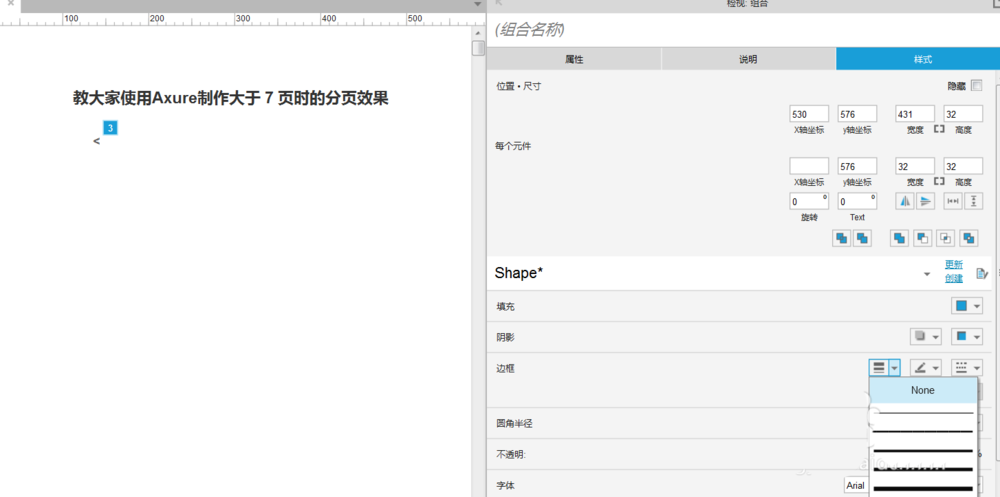
Task: Click the 宽度 field showing 431
Action: click(x=915, y=114)
